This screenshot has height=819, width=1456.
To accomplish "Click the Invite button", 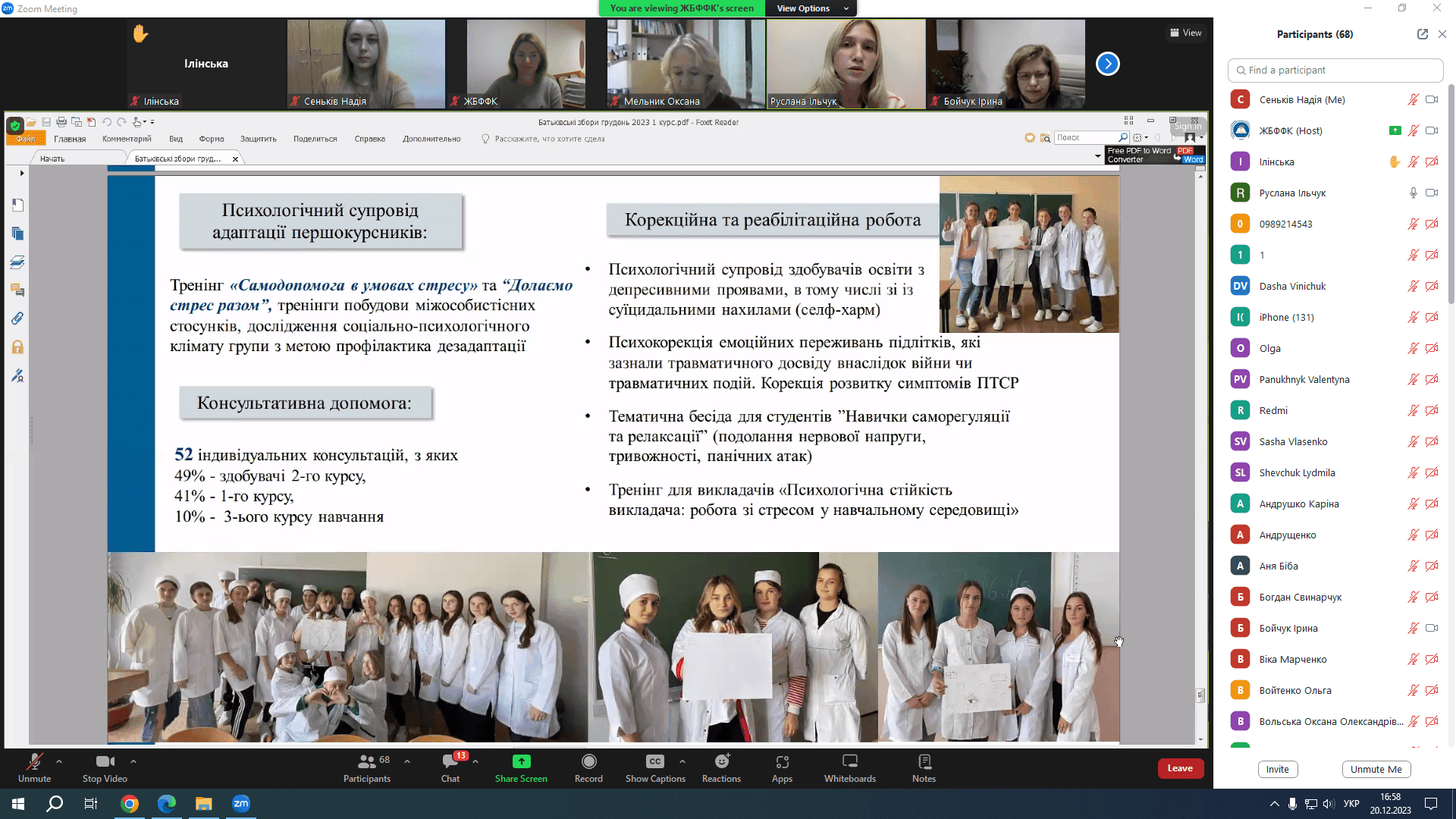I will click(x=1278, y=769).
